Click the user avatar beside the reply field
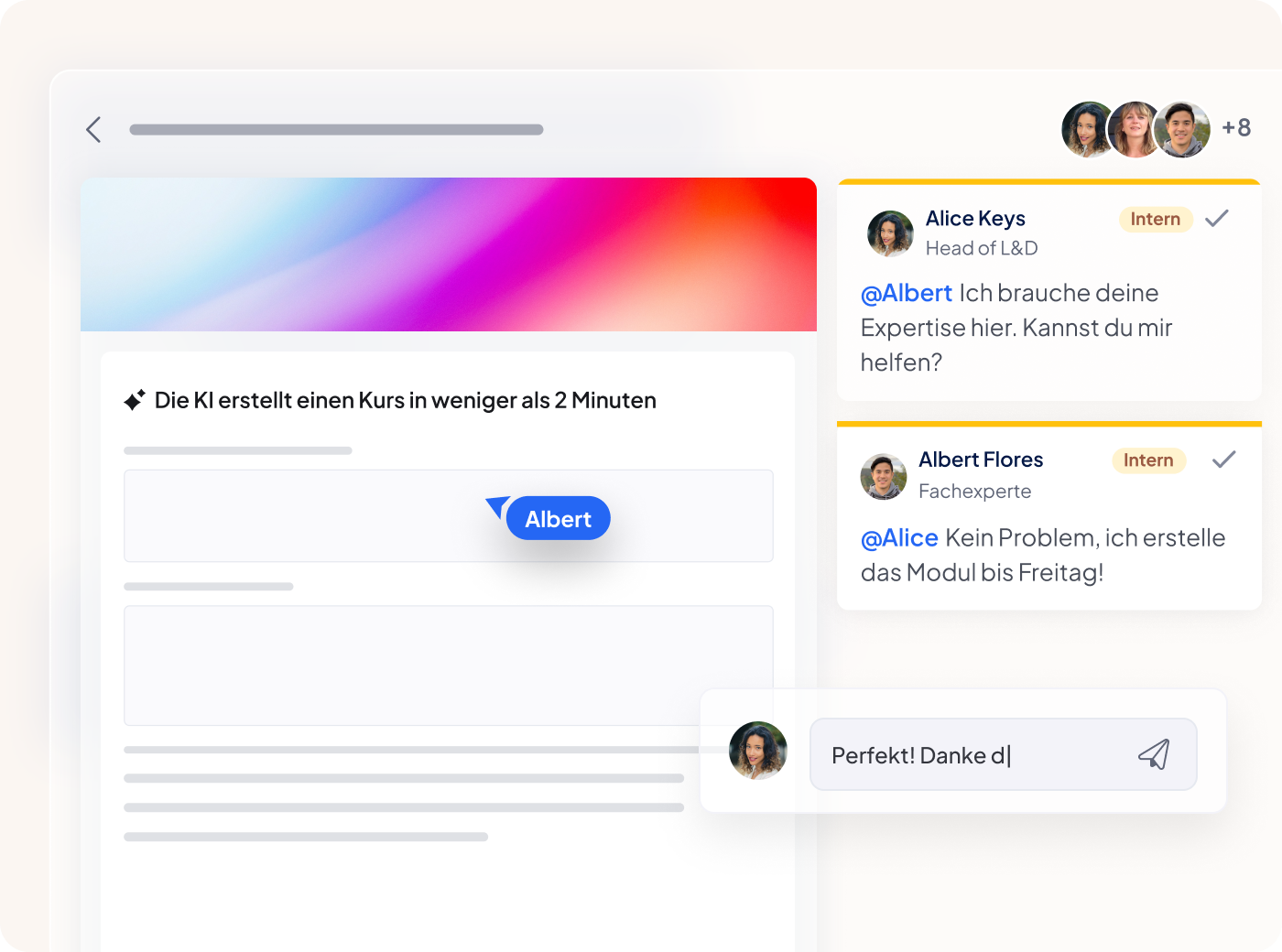The width and height of the screenshot is (1282, 952). [x=758, y=751]
